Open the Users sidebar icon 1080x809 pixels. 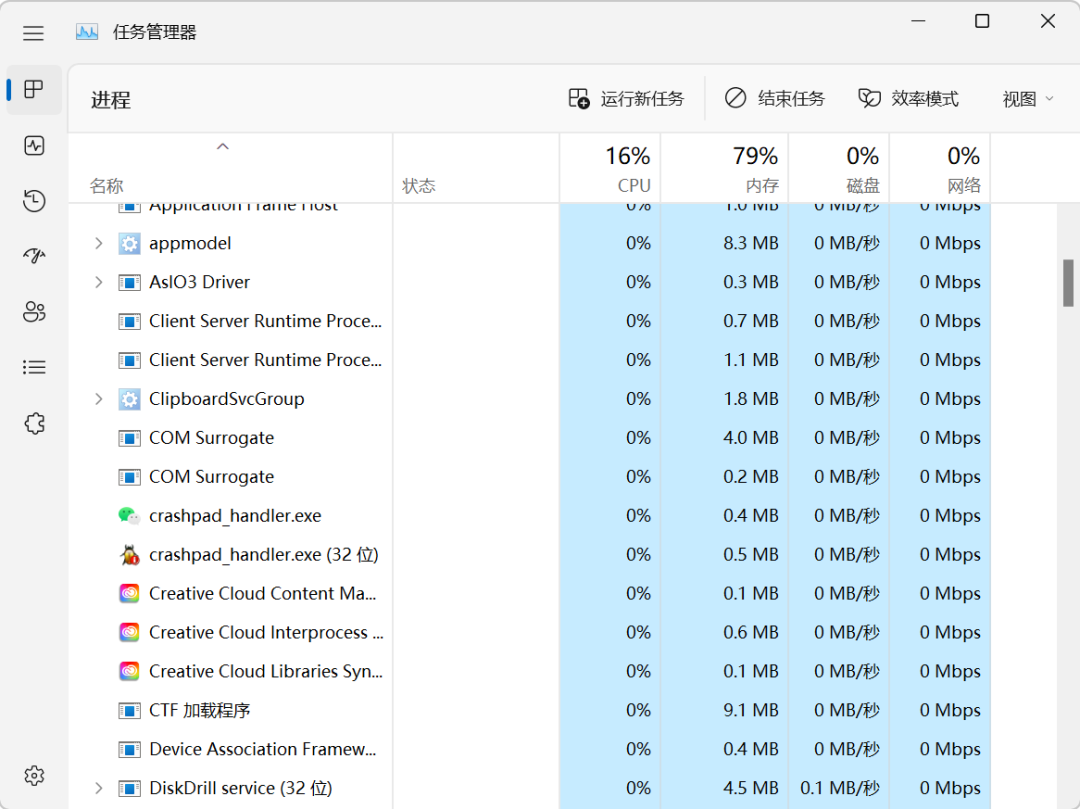coord(34,312)
